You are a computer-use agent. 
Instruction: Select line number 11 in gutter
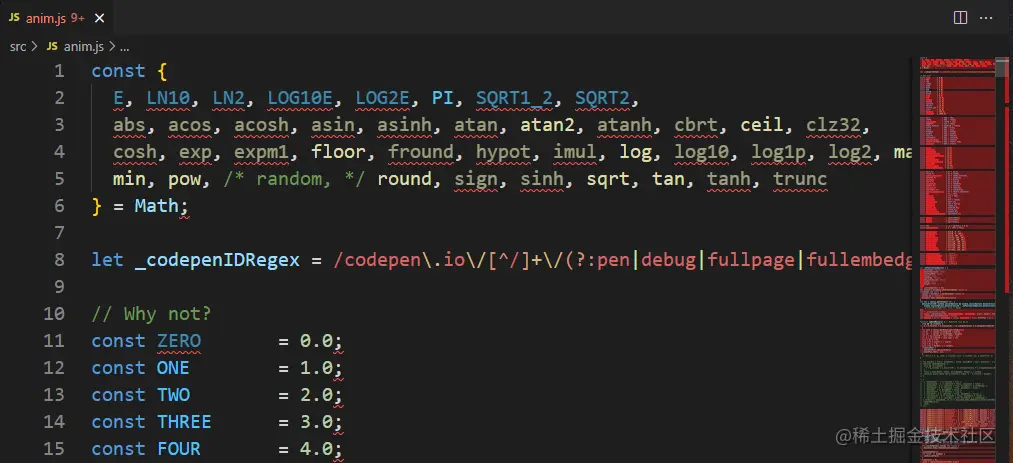(54, 340)
